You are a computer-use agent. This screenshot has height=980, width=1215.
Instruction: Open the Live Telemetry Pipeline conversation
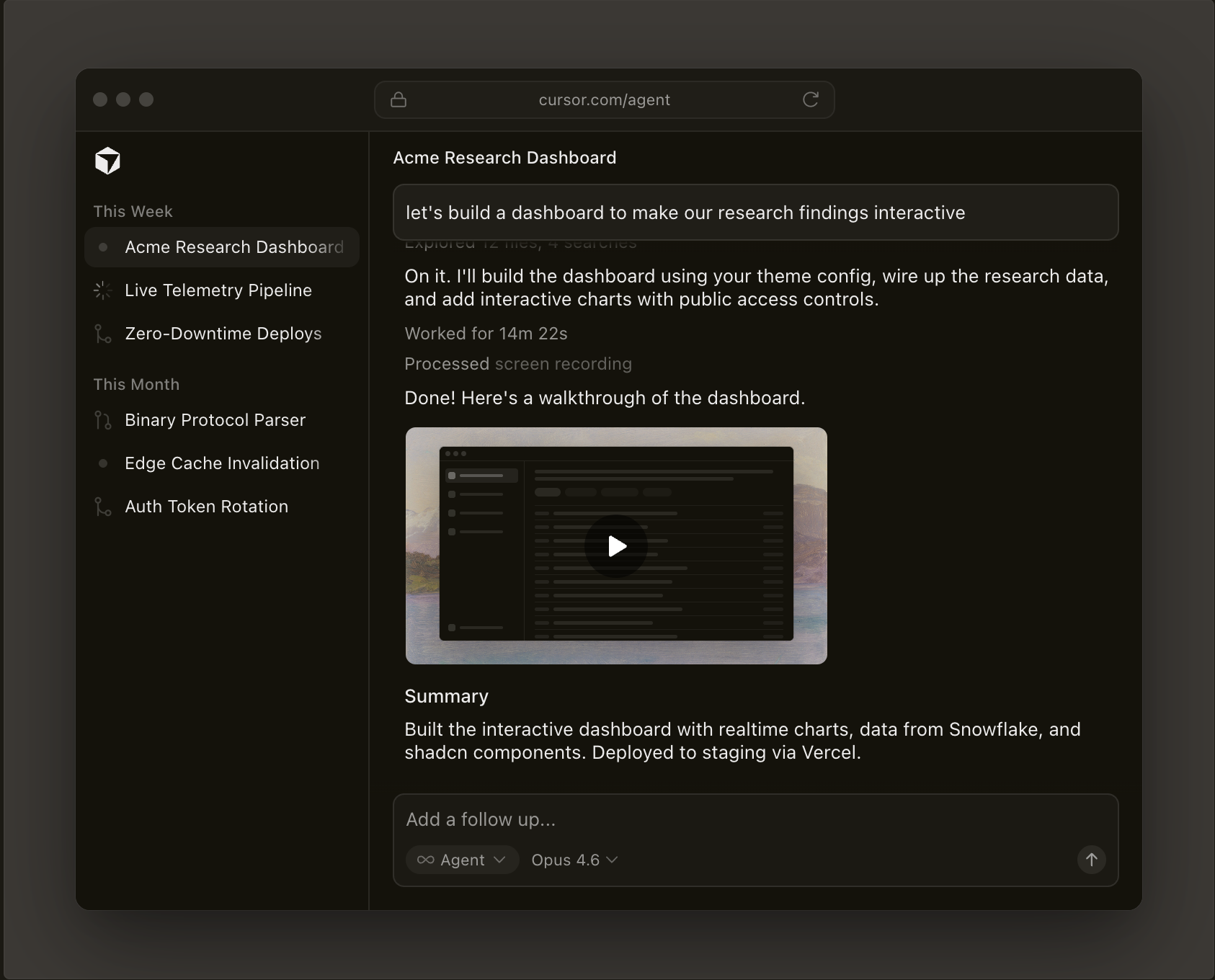218,290
